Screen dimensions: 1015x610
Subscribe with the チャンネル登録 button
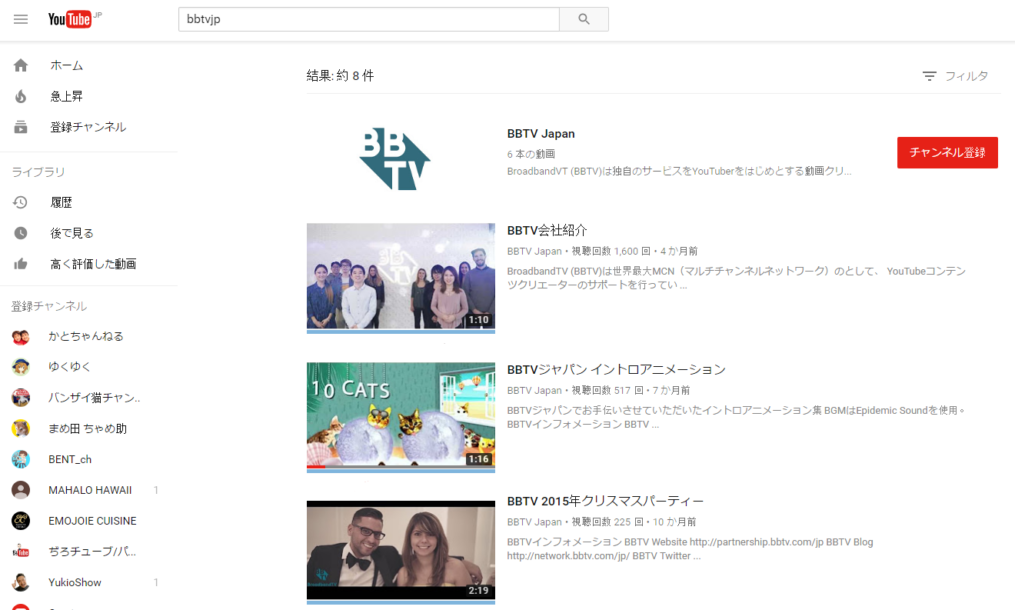point(947,152)
